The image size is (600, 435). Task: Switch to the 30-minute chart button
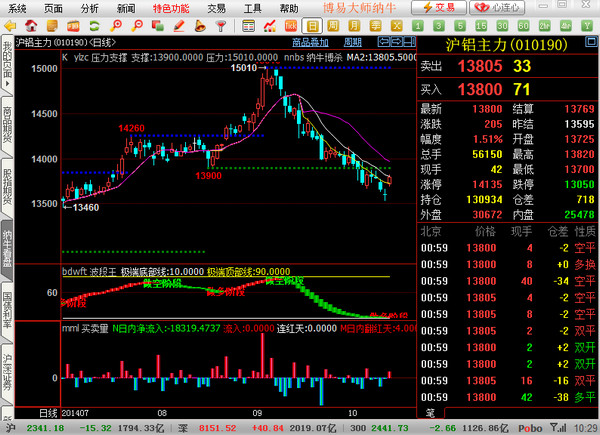coord(502,26)
